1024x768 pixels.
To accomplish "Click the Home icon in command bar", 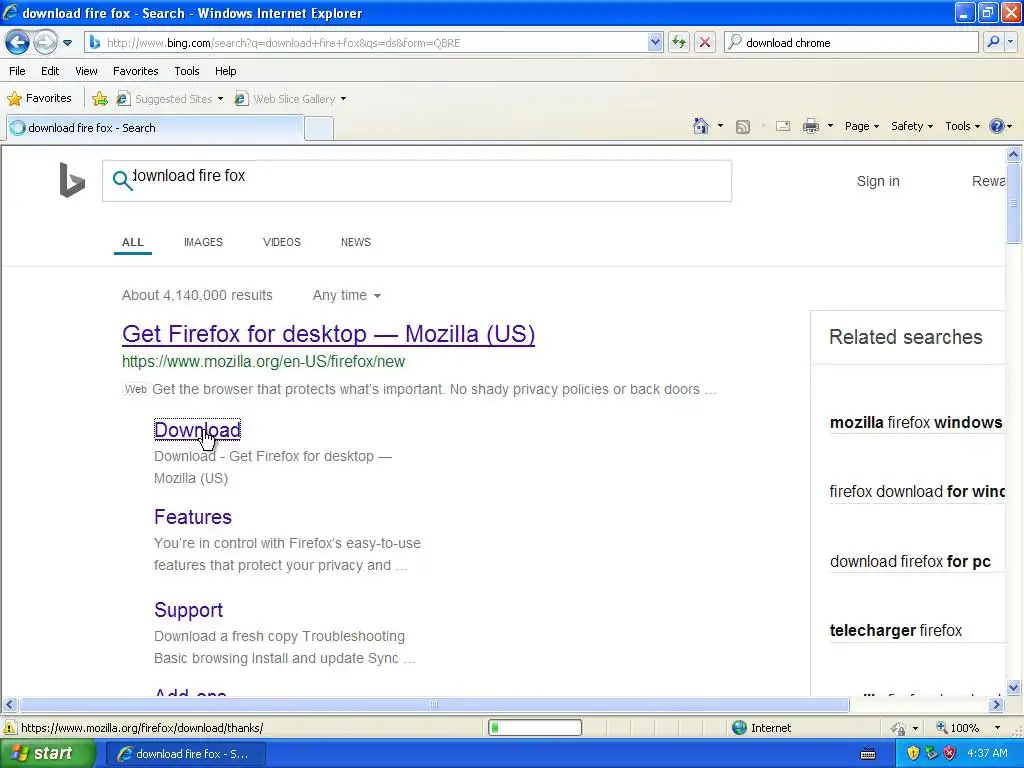I will (x=701, y=126).
